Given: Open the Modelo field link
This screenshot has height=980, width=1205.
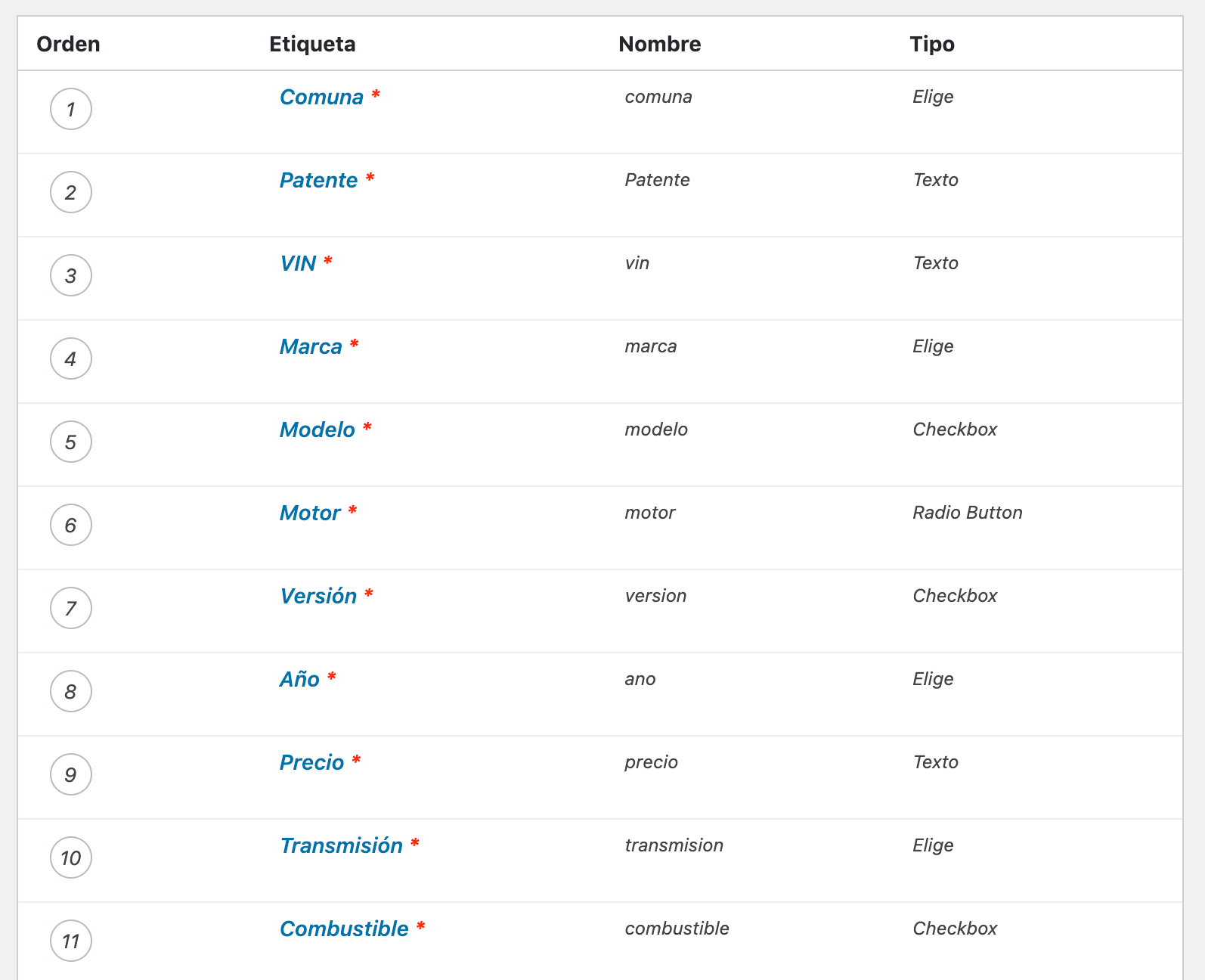Looking at the screenshot, I should point(318,430).
